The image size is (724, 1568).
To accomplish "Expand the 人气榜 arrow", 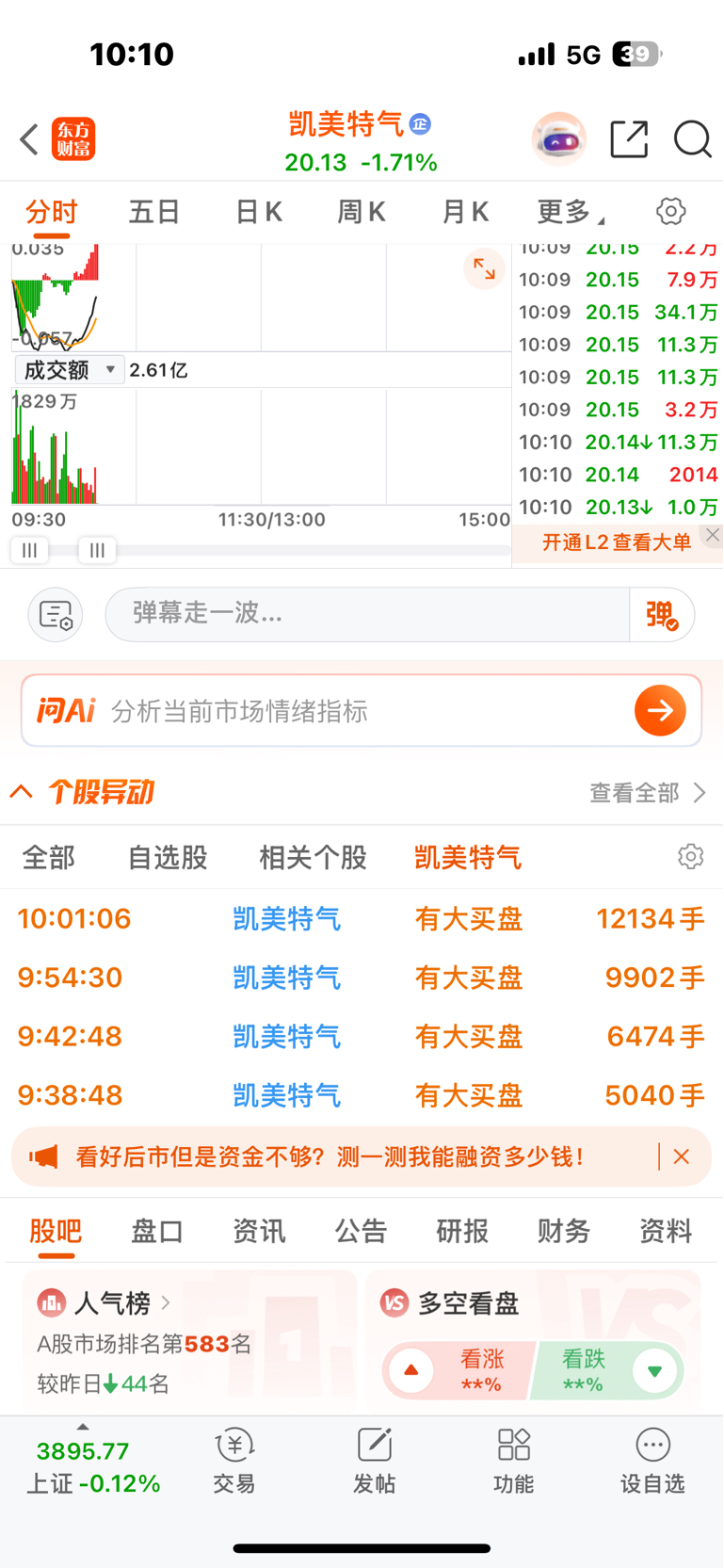I will point(166,1303).
